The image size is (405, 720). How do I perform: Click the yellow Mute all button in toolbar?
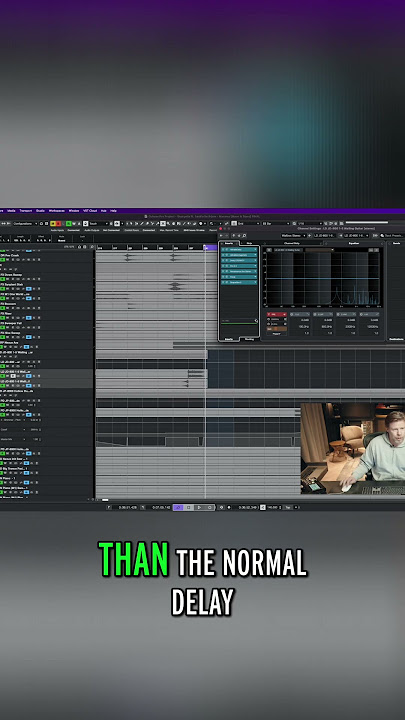(52, 223)
